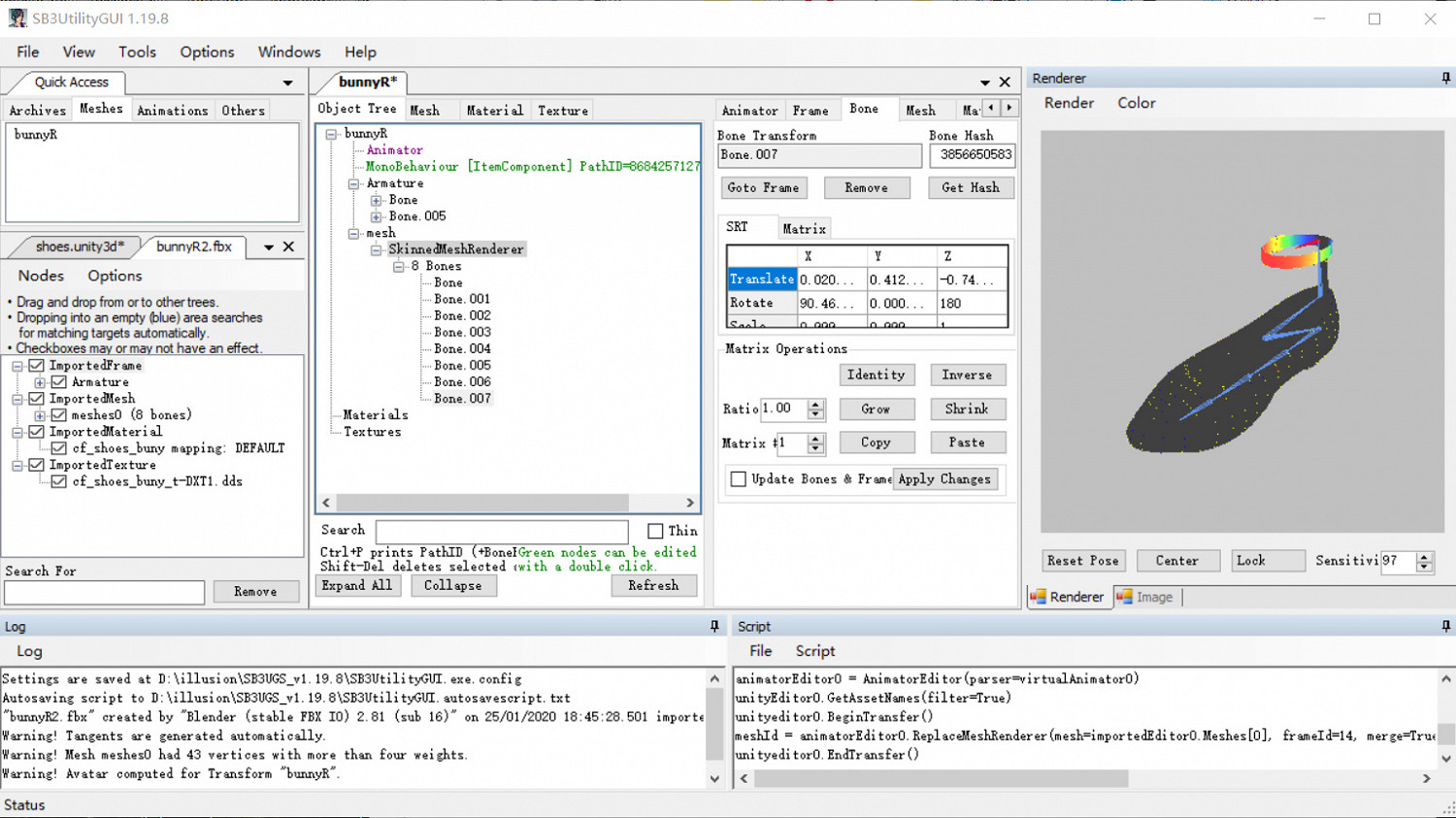Viewport: 1456px width, 818px height.
Task: Uncheck the ImportedMesh checkbox
Action: [37, 399]
